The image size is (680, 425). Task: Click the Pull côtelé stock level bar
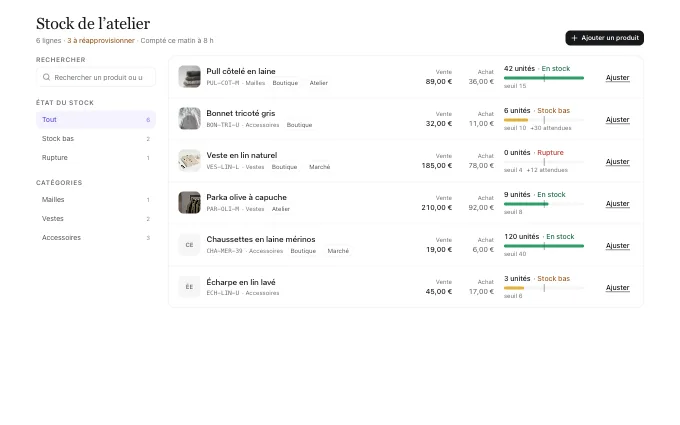click(544, 78)
